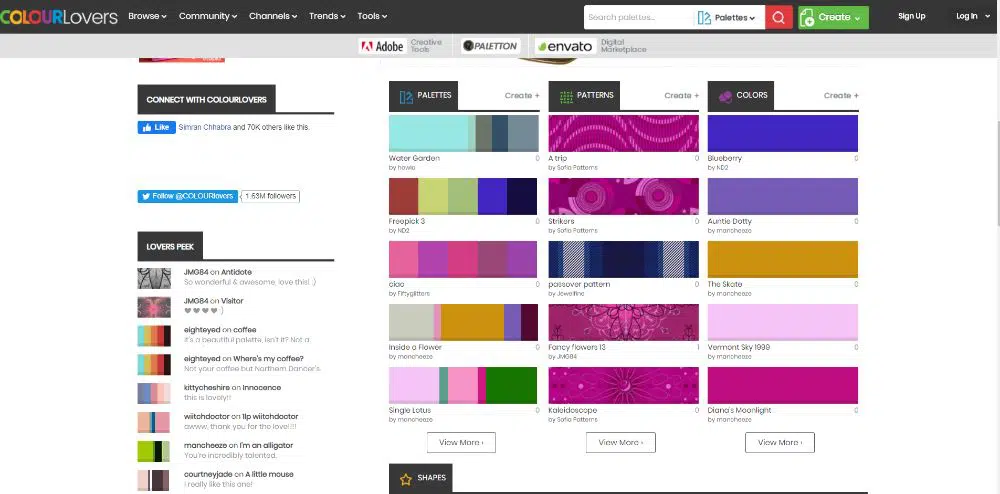Open the Kaleidoscope pattern thumbnail
Screen dimensions: 1000x494
(x=623, y=386)
